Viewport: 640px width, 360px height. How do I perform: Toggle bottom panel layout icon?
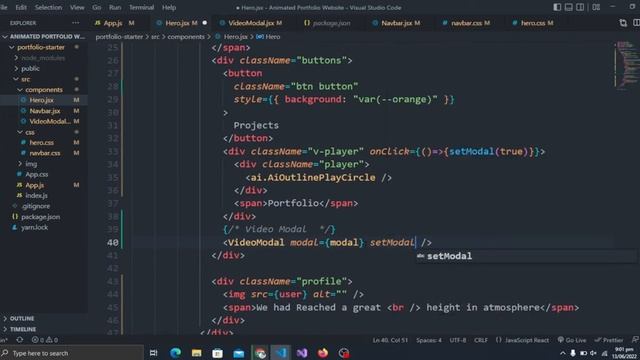(x=569, y=7)
